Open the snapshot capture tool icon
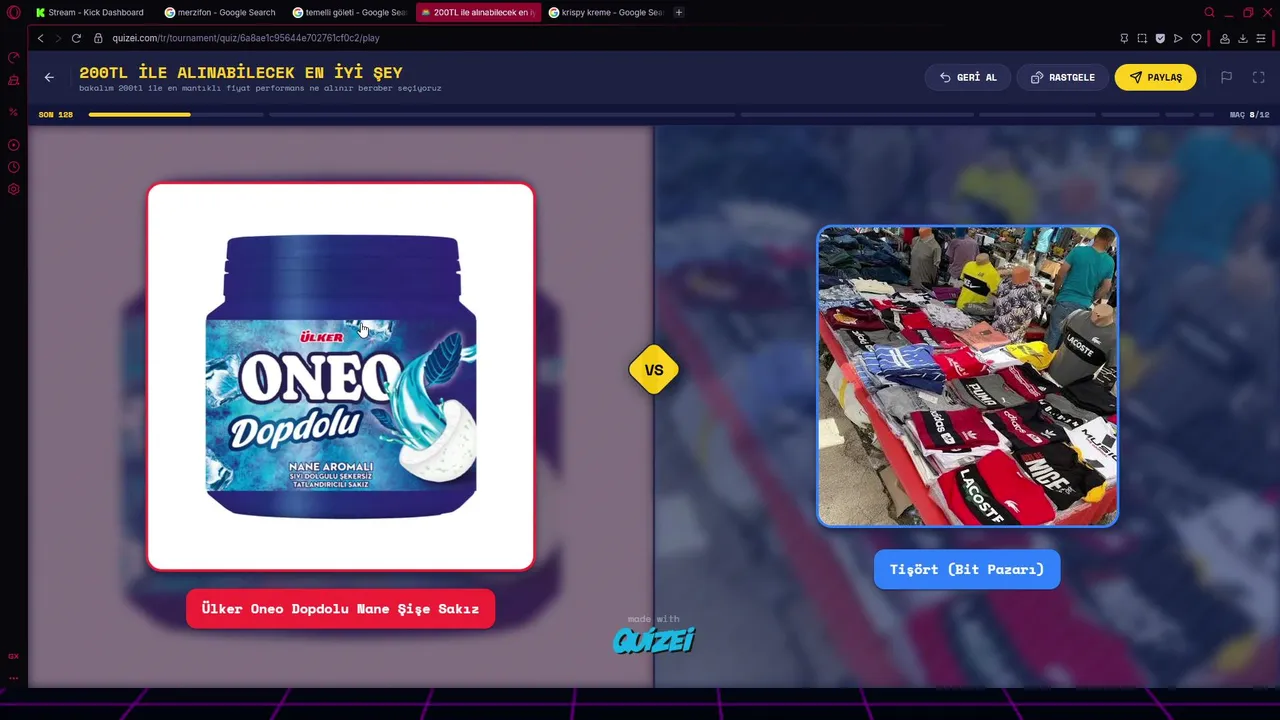The height and width of the screenshot is (720, 1280). tap(1142, 38)
